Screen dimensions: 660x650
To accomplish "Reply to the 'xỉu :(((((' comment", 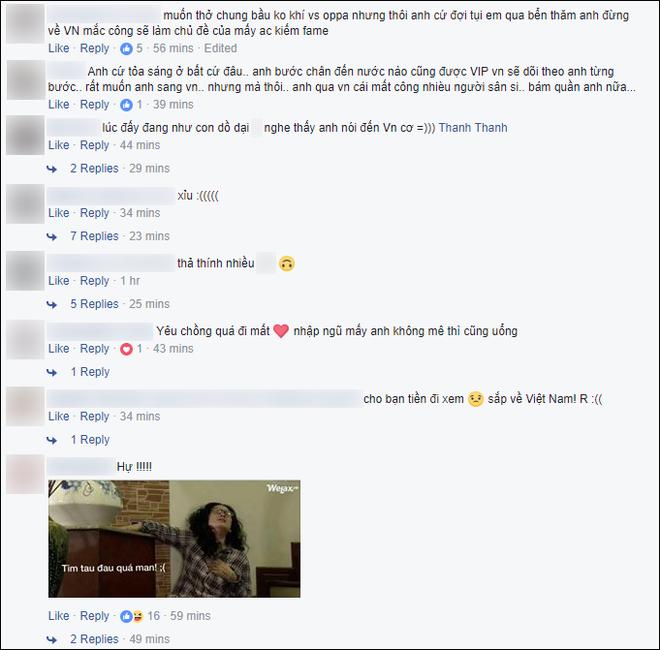I will [94, 213].
